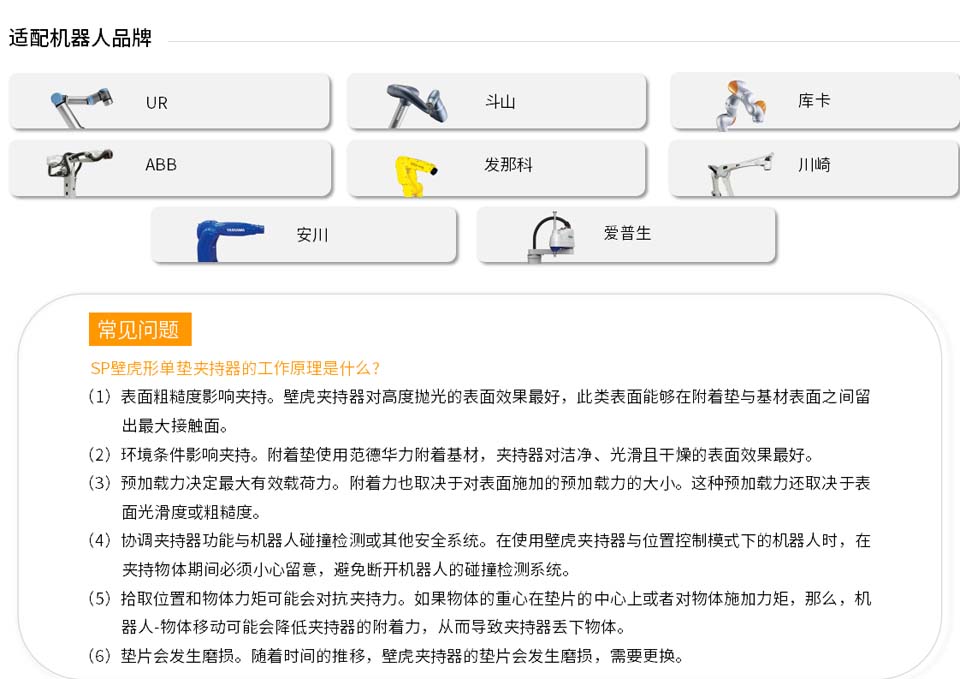The image size is (960, 679).
Task: Open the 川崎 brand label
Action: pos(814,165)
